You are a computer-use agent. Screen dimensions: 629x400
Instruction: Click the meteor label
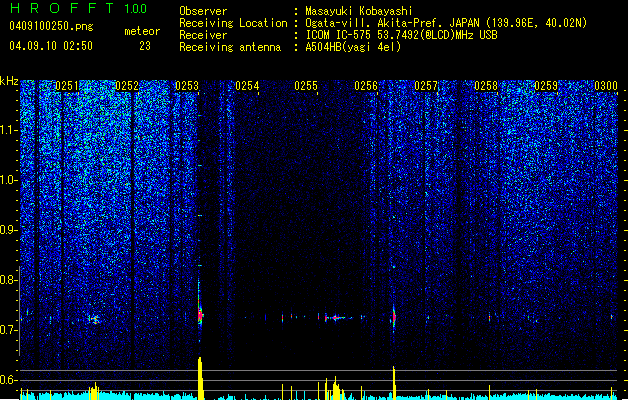(x=142, y=31)
